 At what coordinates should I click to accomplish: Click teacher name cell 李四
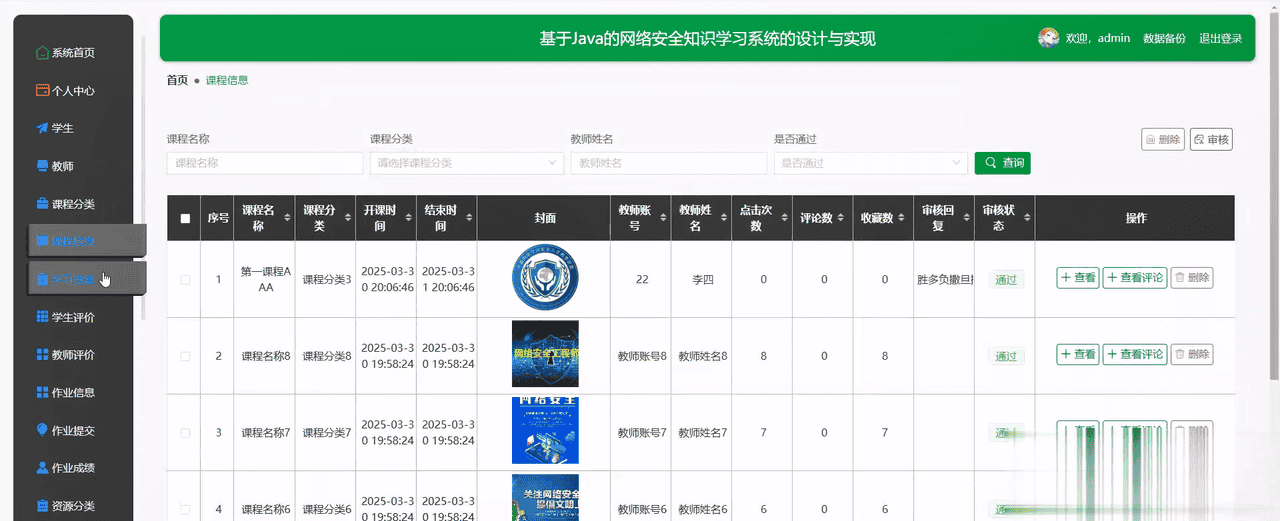tap(702, 280)
